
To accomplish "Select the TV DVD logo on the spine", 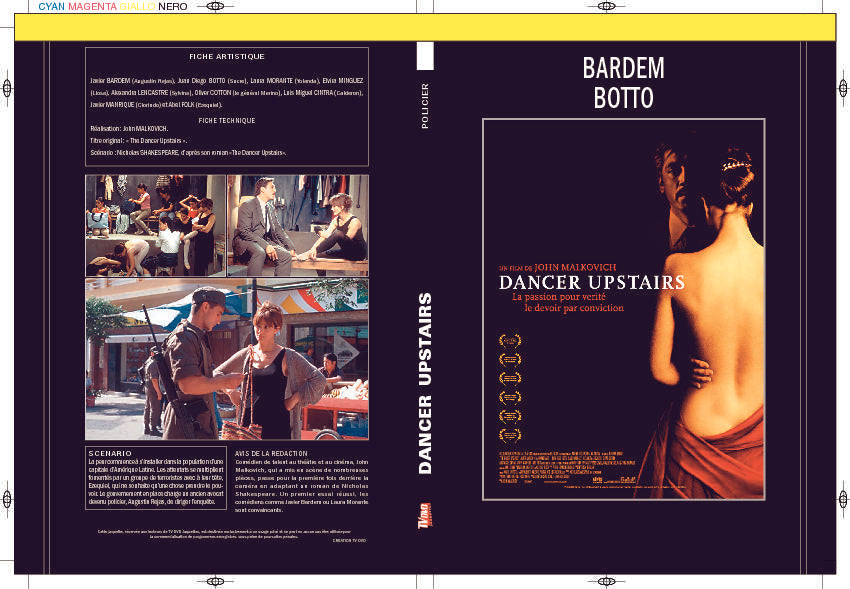I will click(x=425, y=513).
